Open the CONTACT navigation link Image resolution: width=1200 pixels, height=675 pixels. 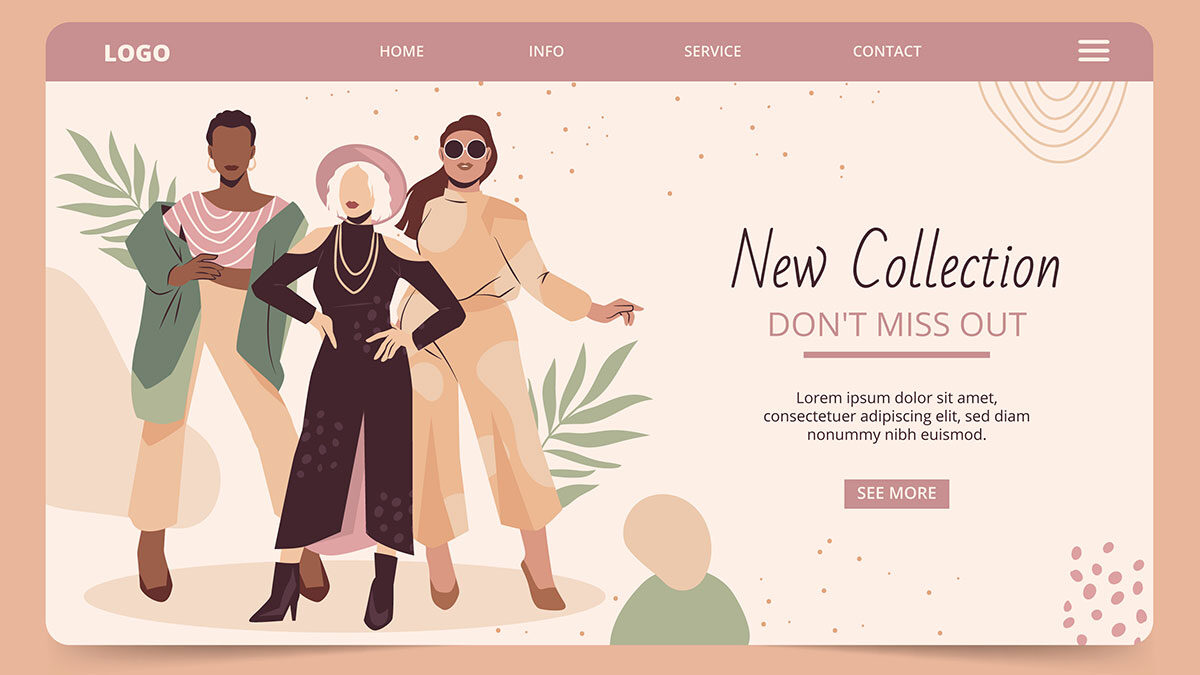pyautogui.click(x=887, y=51)
